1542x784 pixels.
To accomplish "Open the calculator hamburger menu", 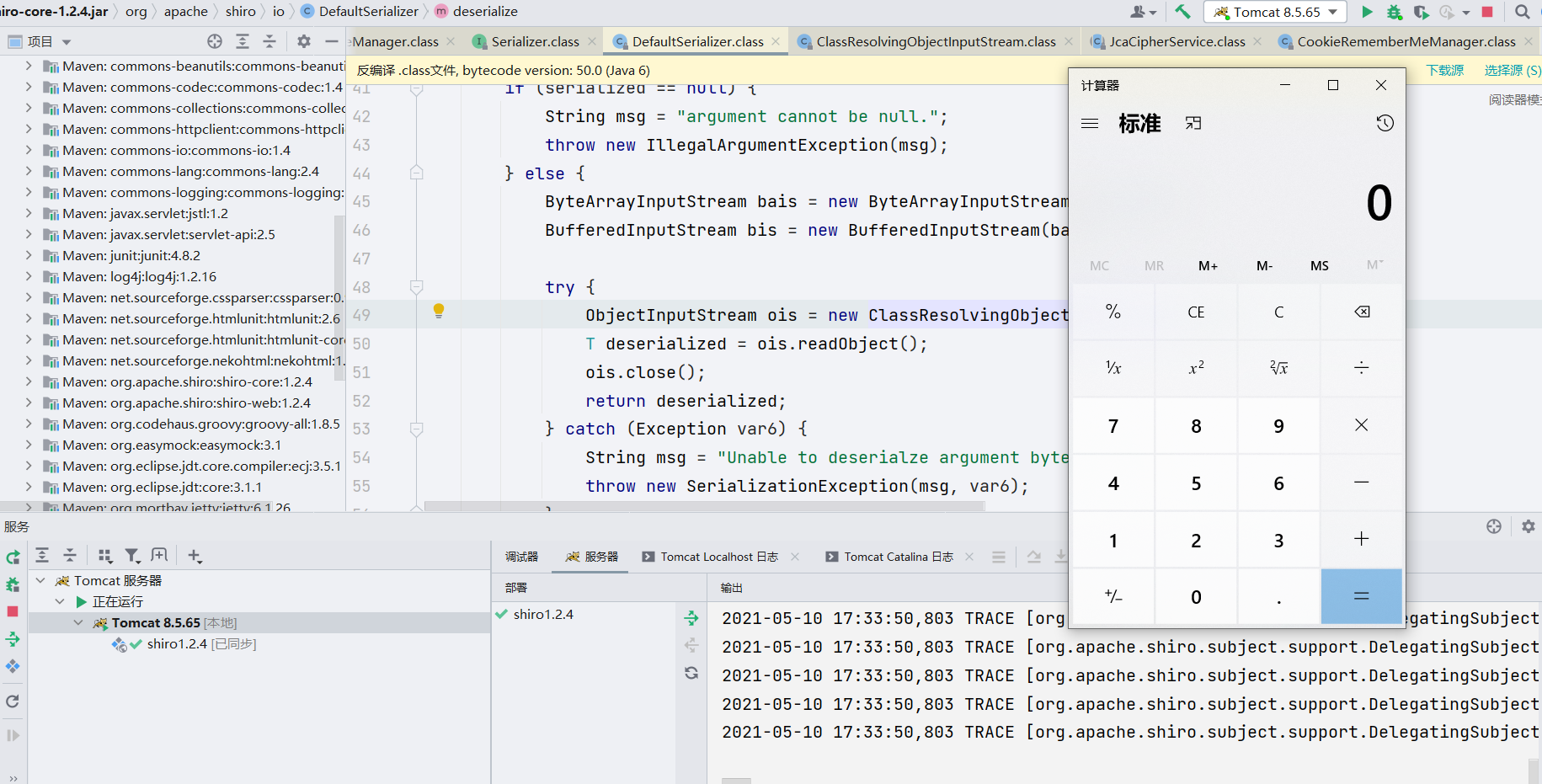I will coord(1090,124).
